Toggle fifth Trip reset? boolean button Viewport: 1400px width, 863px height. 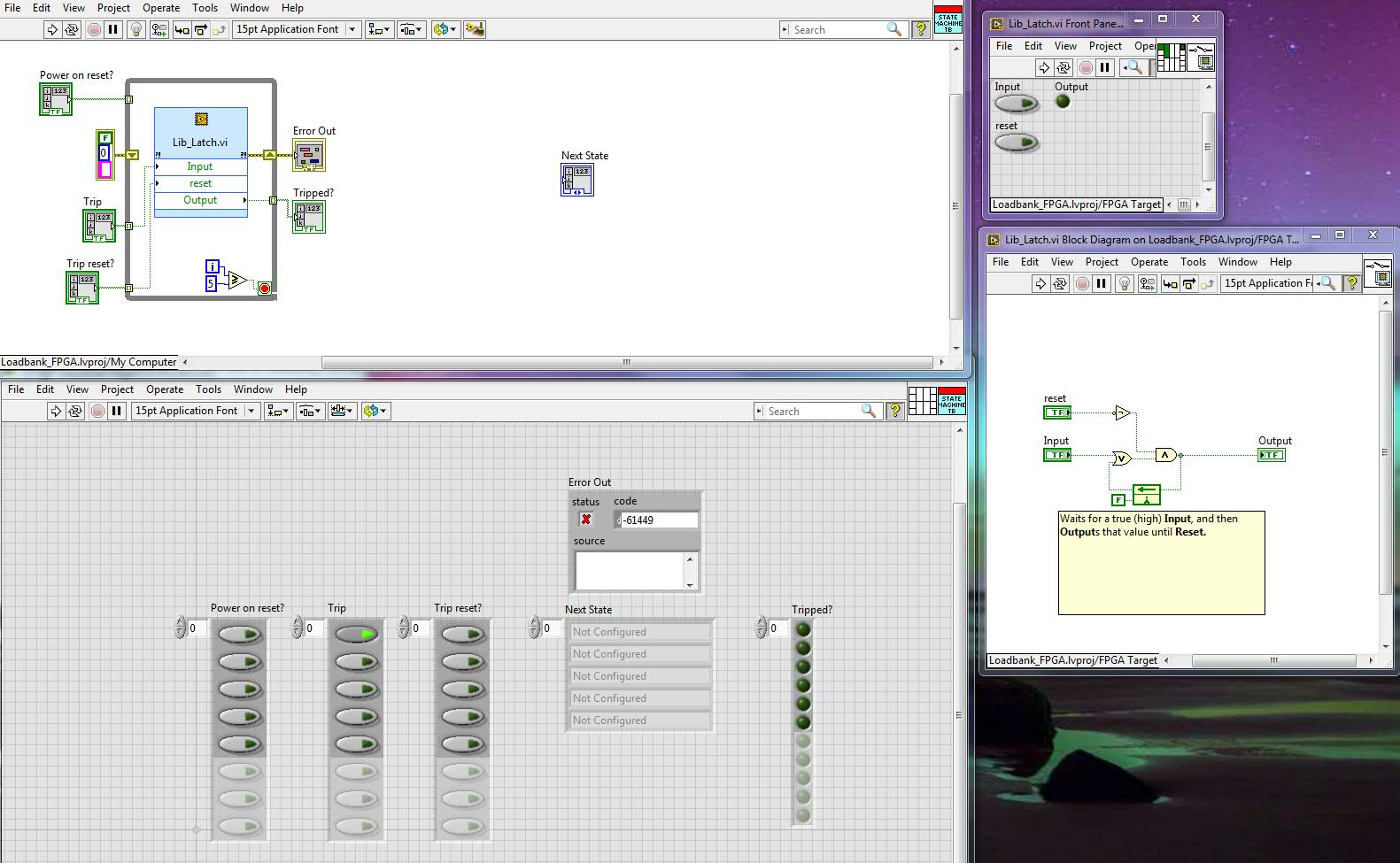click(x=462, y=744)
